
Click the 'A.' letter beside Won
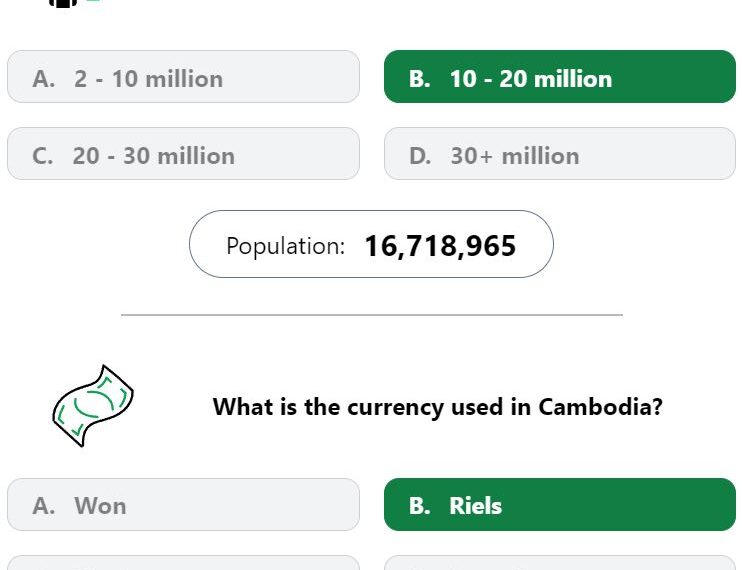coord(44,505)
